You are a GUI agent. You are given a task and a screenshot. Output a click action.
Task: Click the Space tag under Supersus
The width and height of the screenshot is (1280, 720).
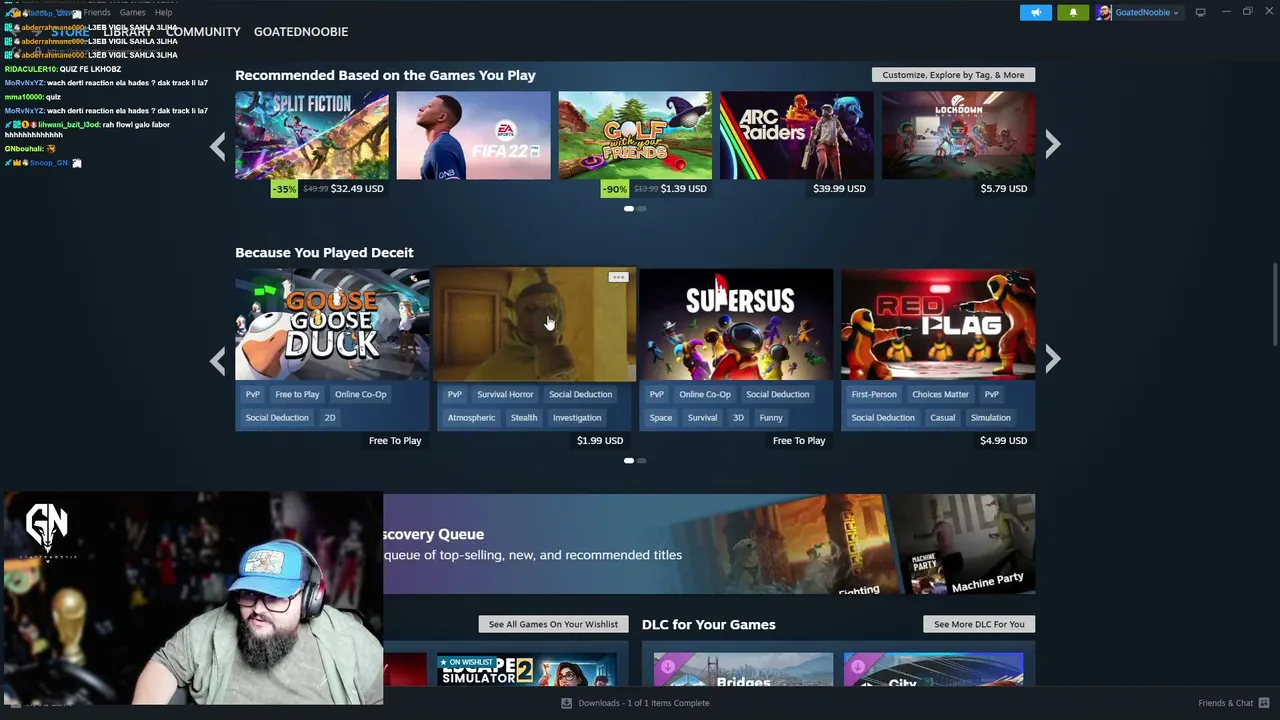coord(661,418)
